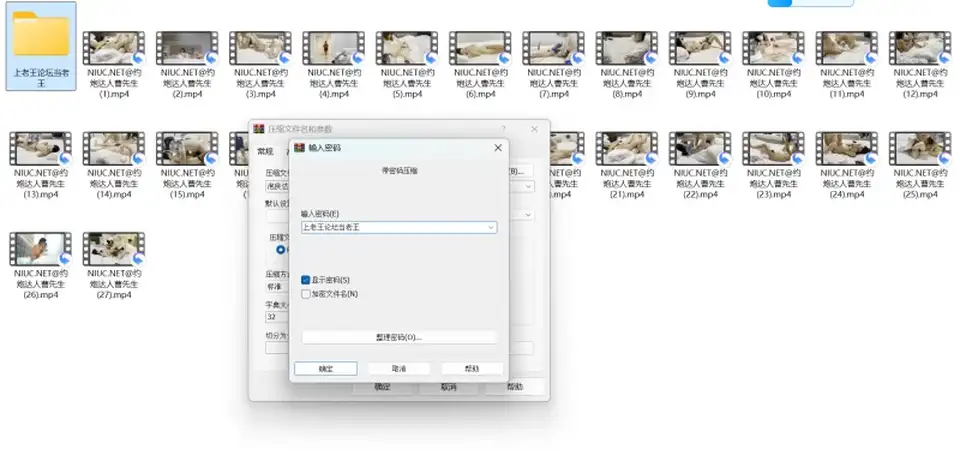Close the 输入密码 dialog with the X
This screenshot has width=960, height=467.
(498, 148)
